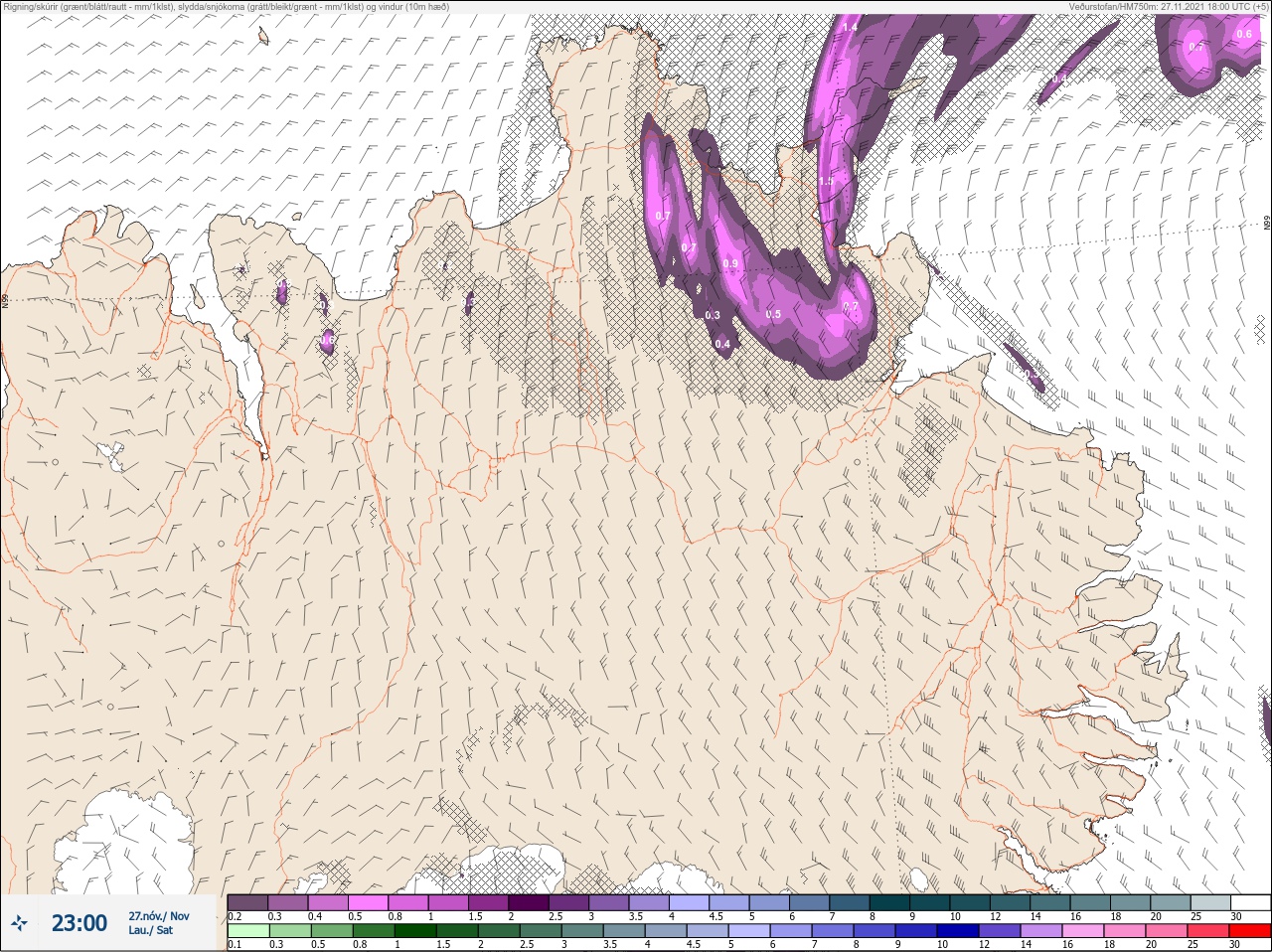Click the 'Veðurstofan/HM750m' model run text
This screenshot has width=1272, height=952.
[x=1168, y=6]
